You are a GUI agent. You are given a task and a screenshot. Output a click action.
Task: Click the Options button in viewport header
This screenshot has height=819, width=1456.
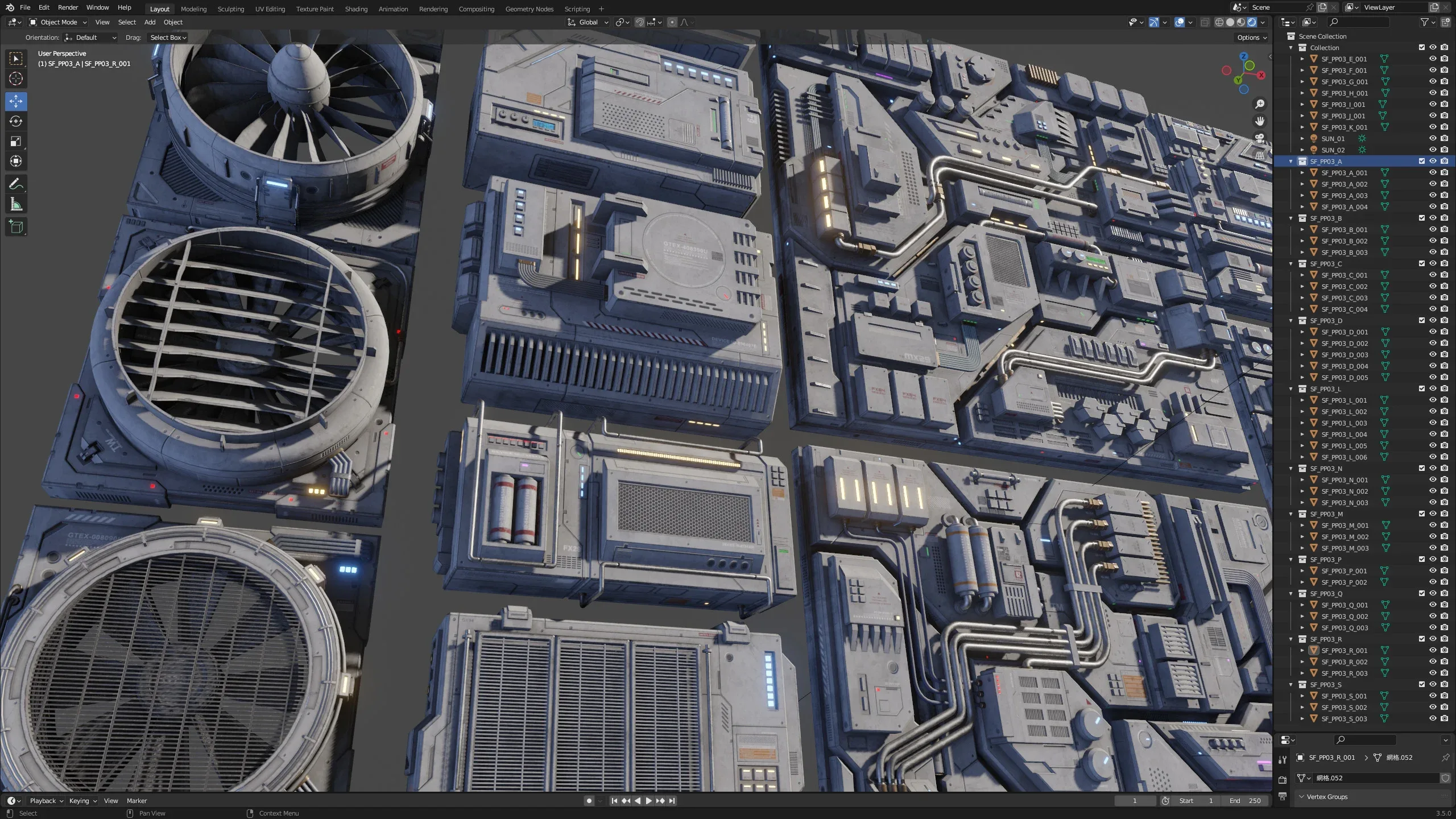tap(1252, 38)
